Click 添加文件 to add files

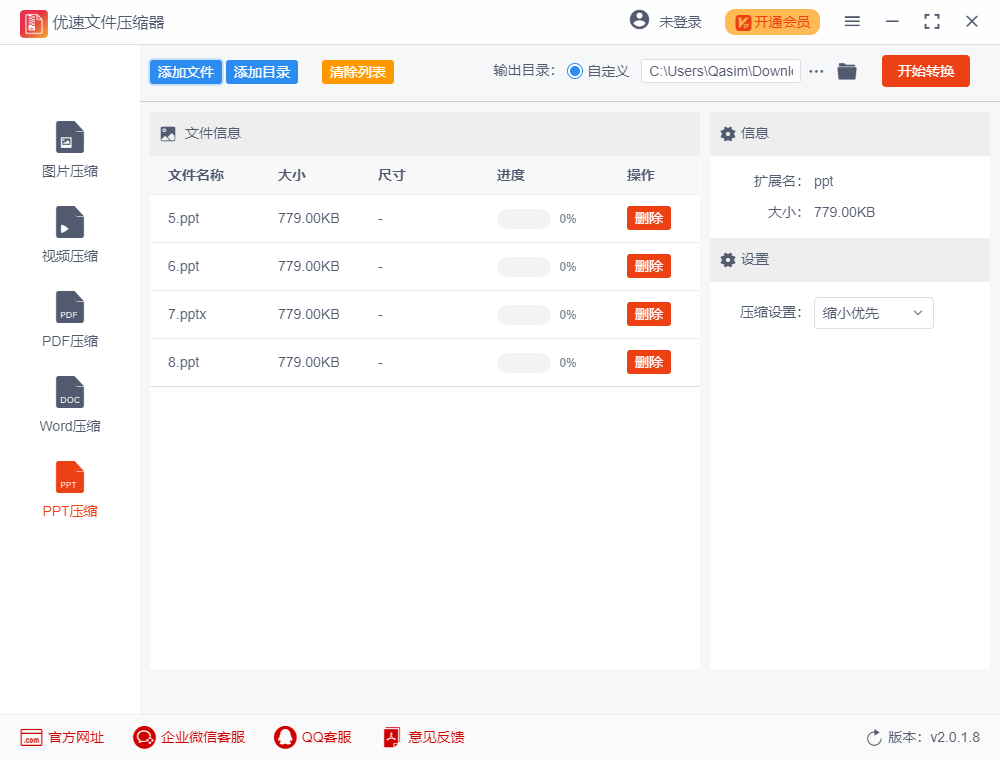[185, 71]
